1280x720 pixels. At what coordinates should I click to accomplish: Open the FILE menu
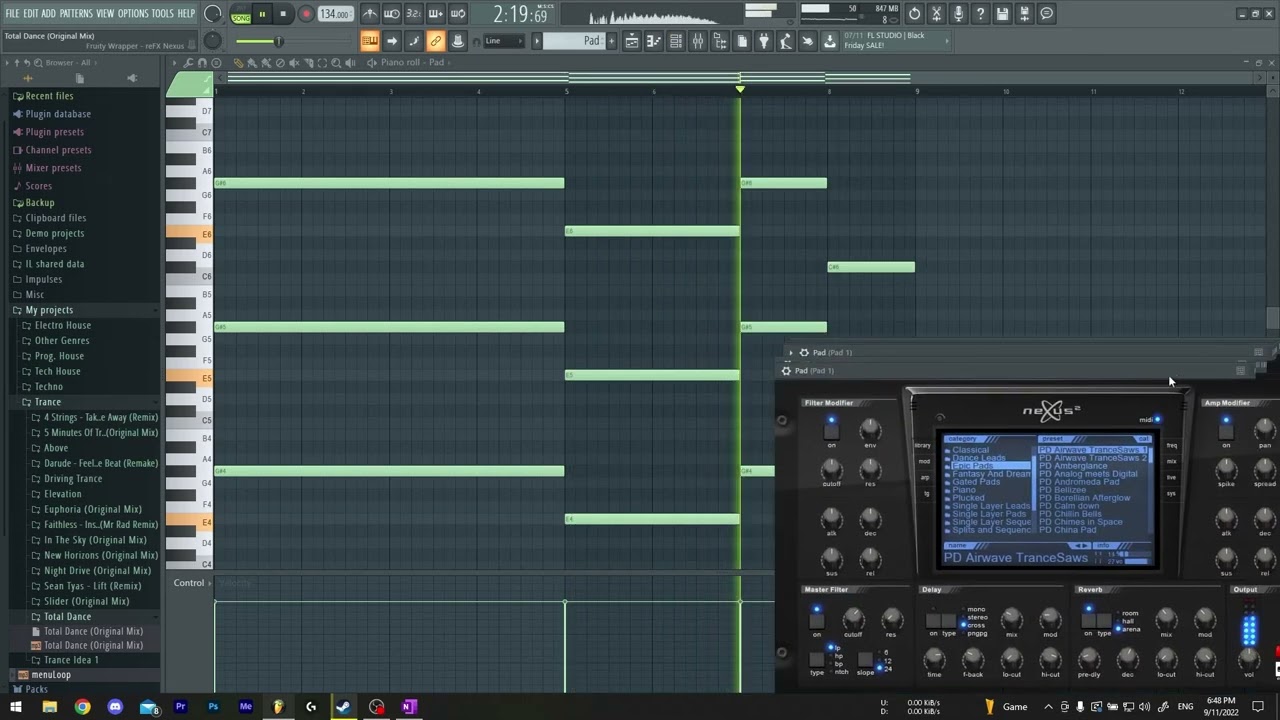(x=12, y=14)
